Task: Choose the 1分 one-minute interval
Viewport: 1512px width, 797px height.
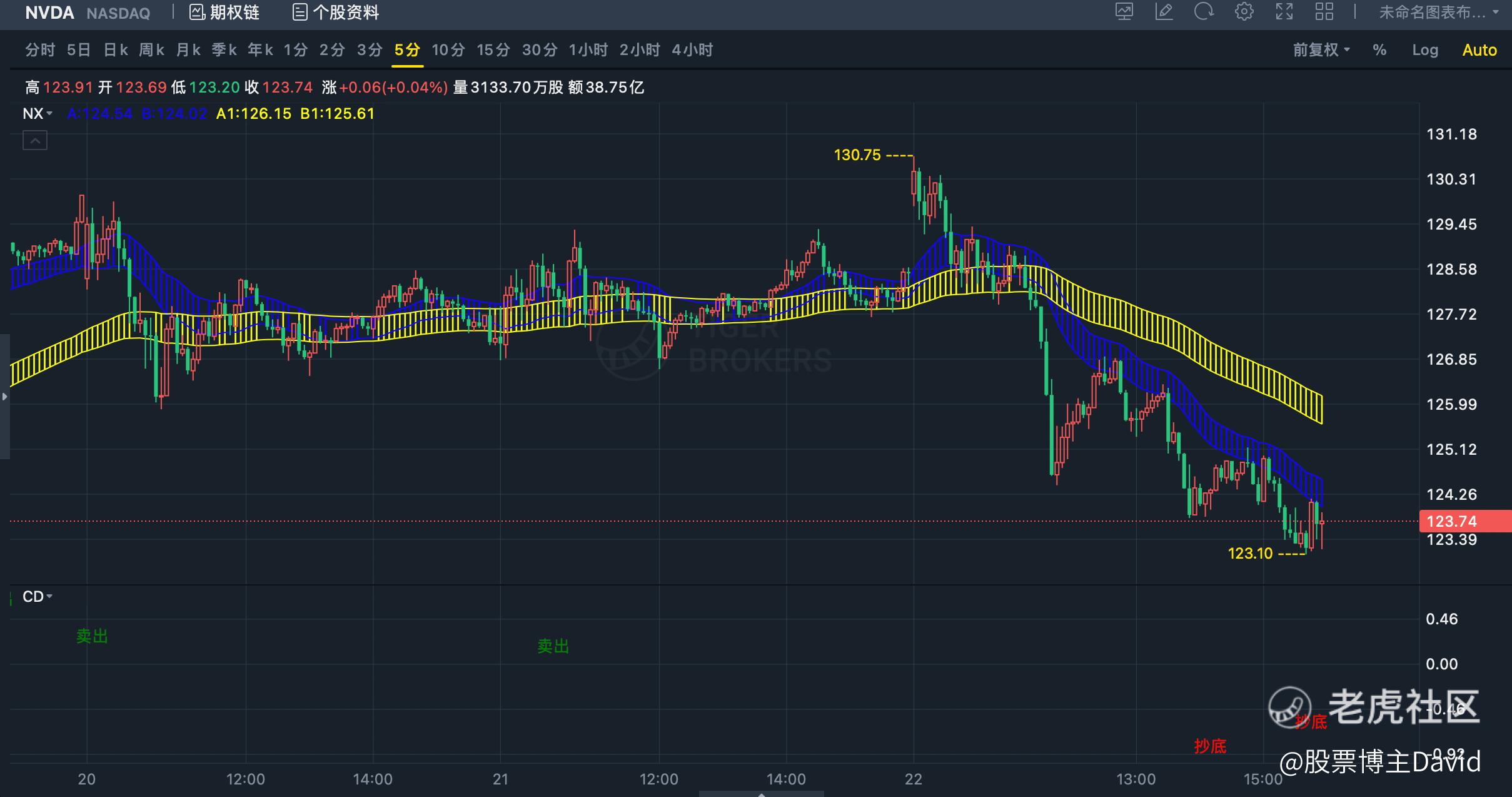Action: pos(296,50)
